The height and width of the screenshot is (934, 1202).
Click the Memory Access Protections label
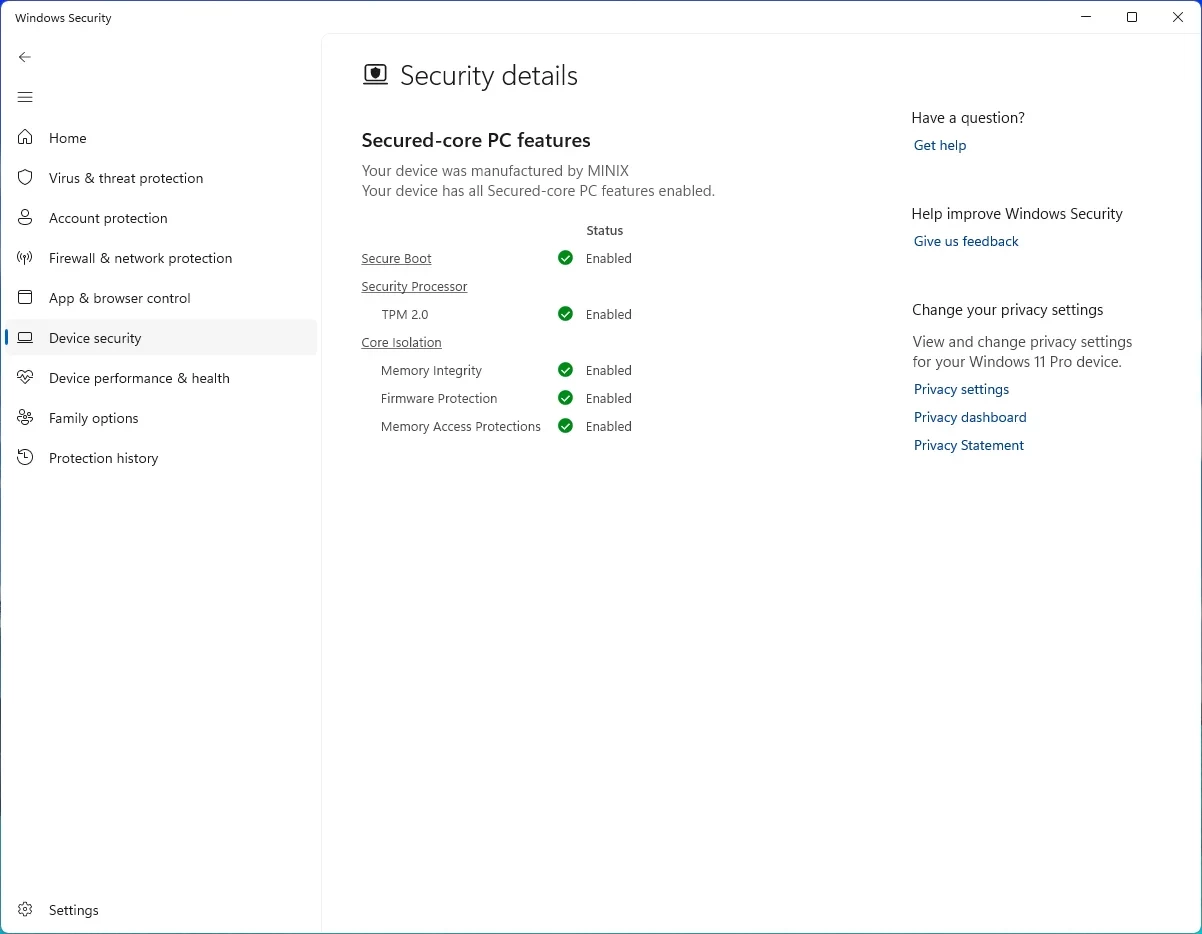pos(461,426)
